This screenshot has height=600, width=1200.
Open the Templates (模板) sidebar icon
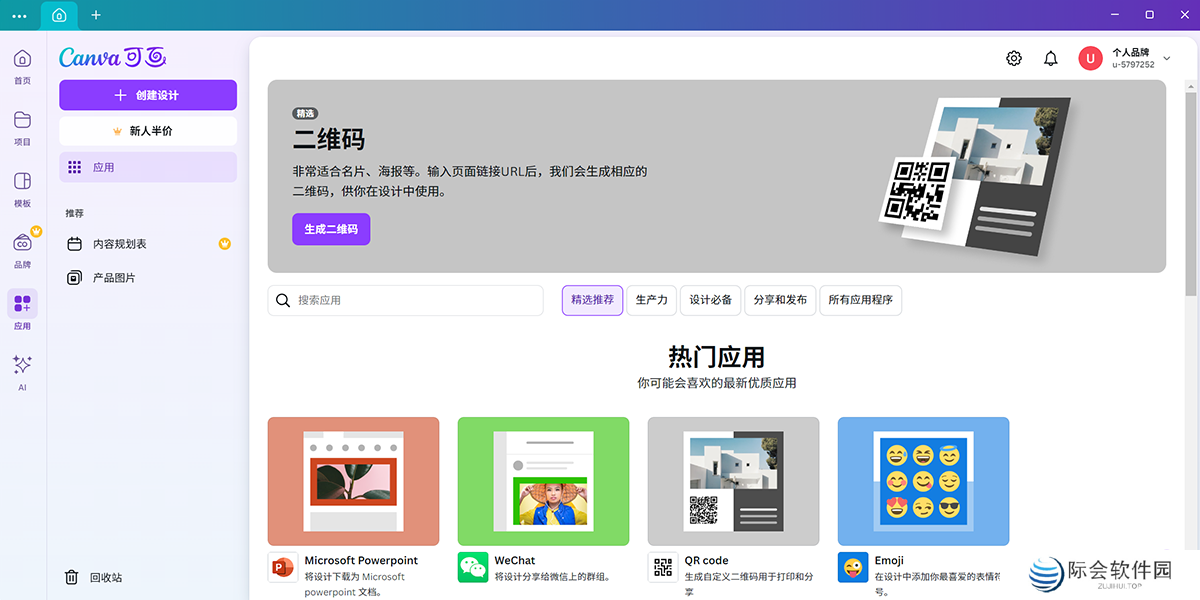[x=22, y=182]
